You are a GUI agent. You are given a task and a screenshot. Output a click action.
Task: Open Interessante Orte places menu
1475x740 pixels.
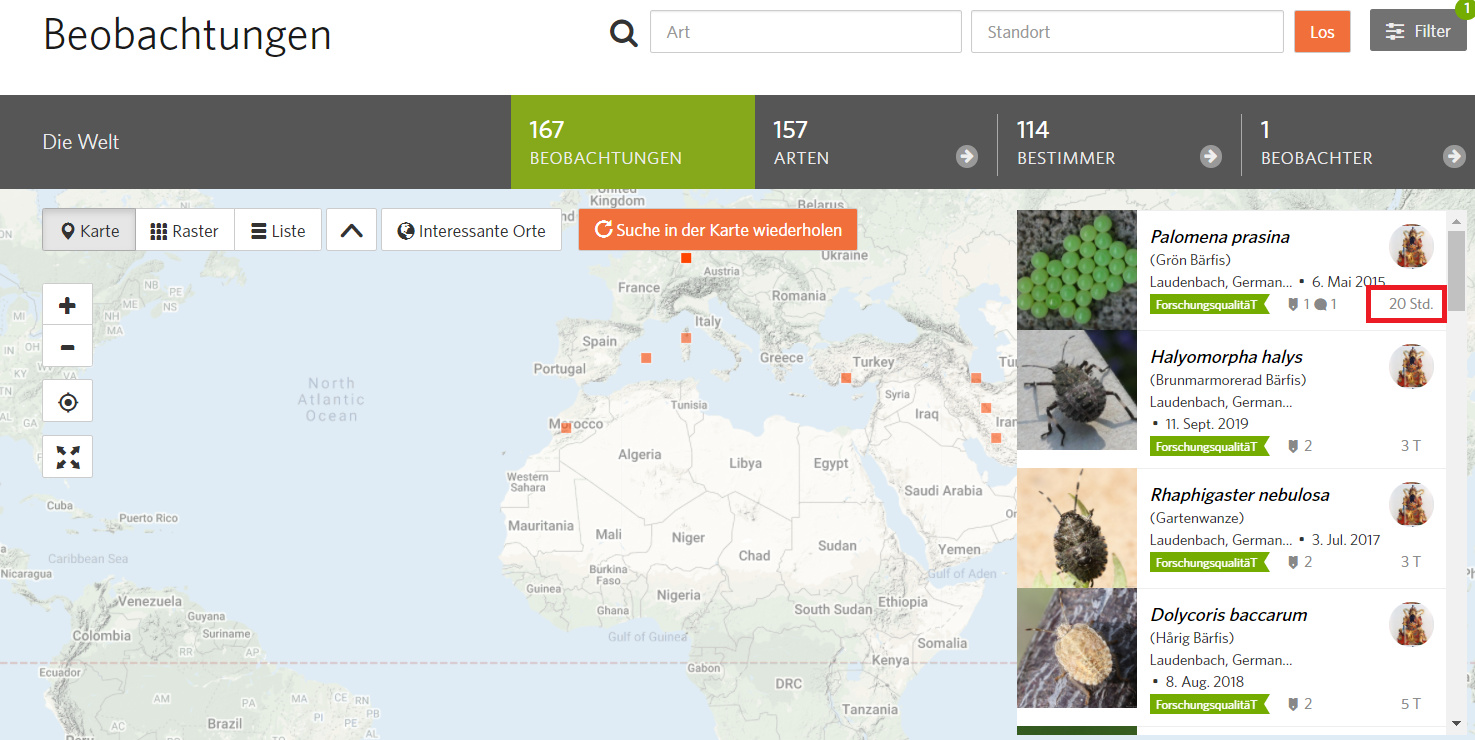471,230
